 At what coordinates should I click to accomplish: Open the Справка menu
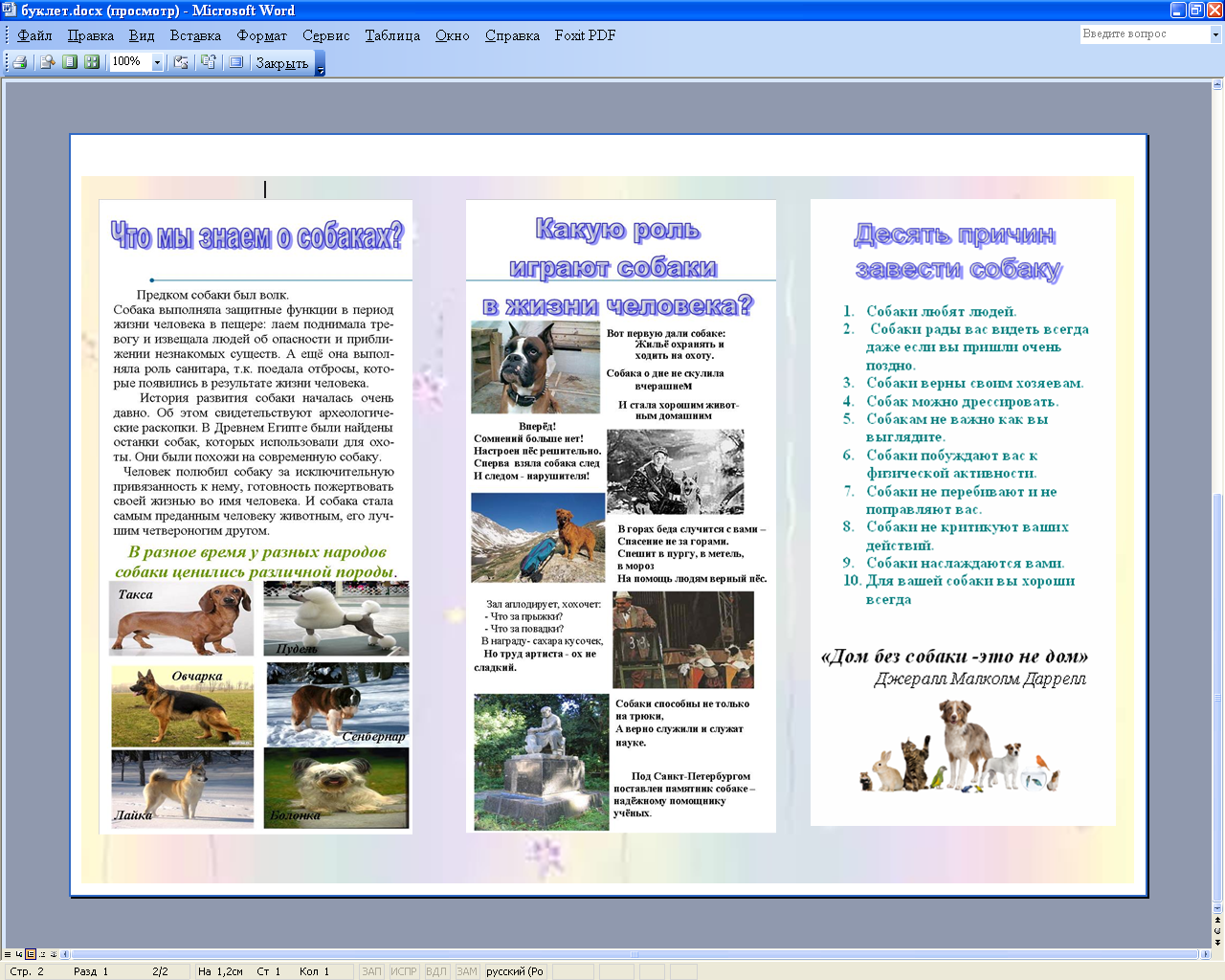point(512,35)
